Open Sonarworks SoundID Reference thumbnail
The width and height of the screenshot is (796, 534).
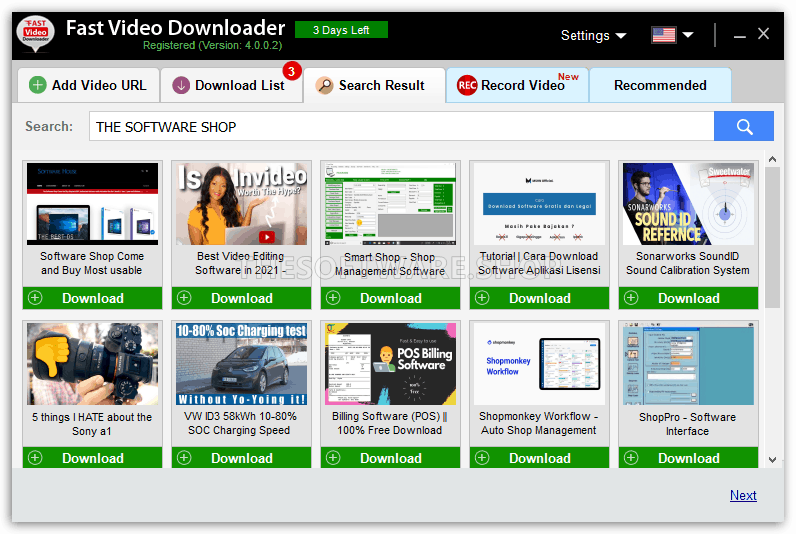point(688,204)
